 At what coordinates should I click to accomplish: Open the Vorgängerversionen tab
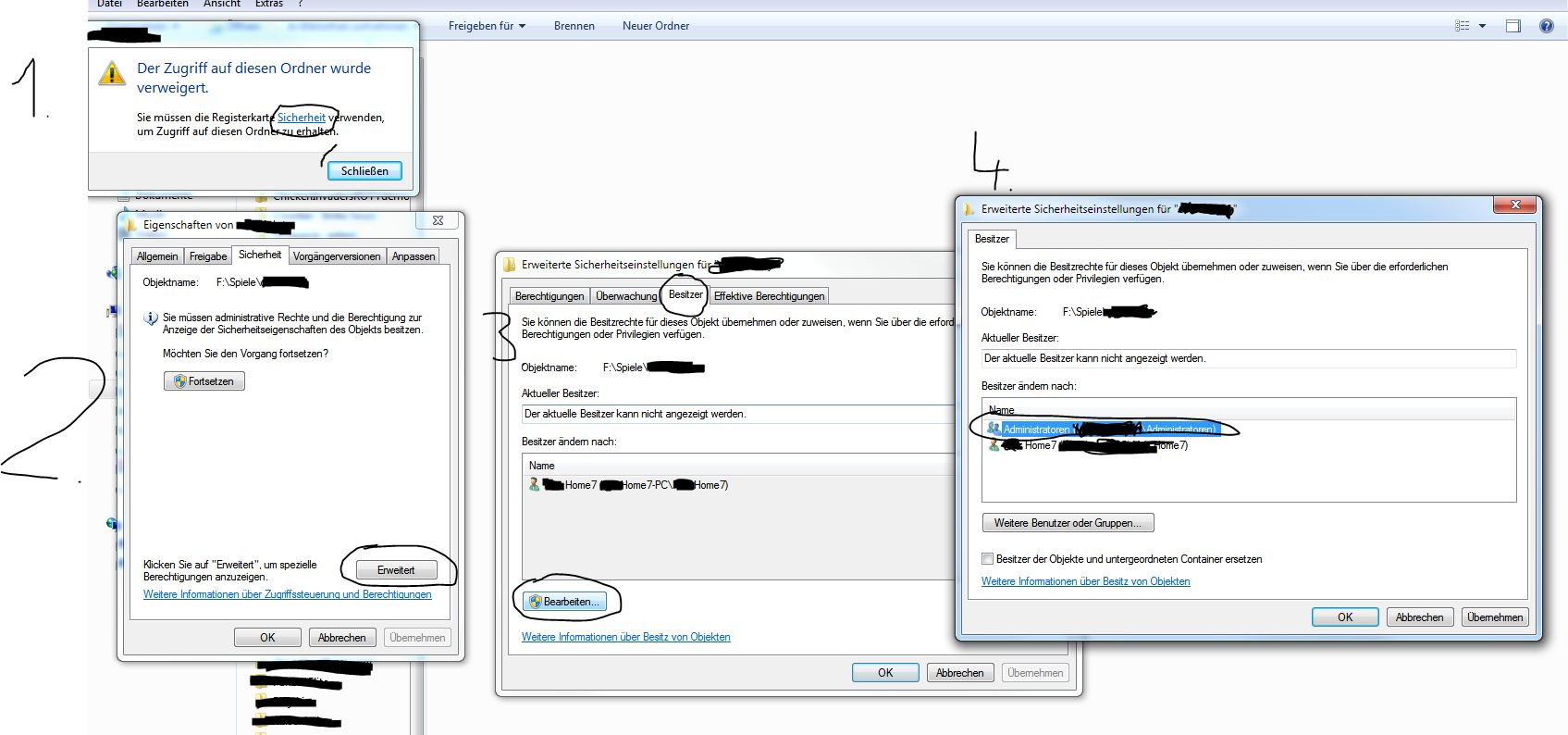[337, 256]
